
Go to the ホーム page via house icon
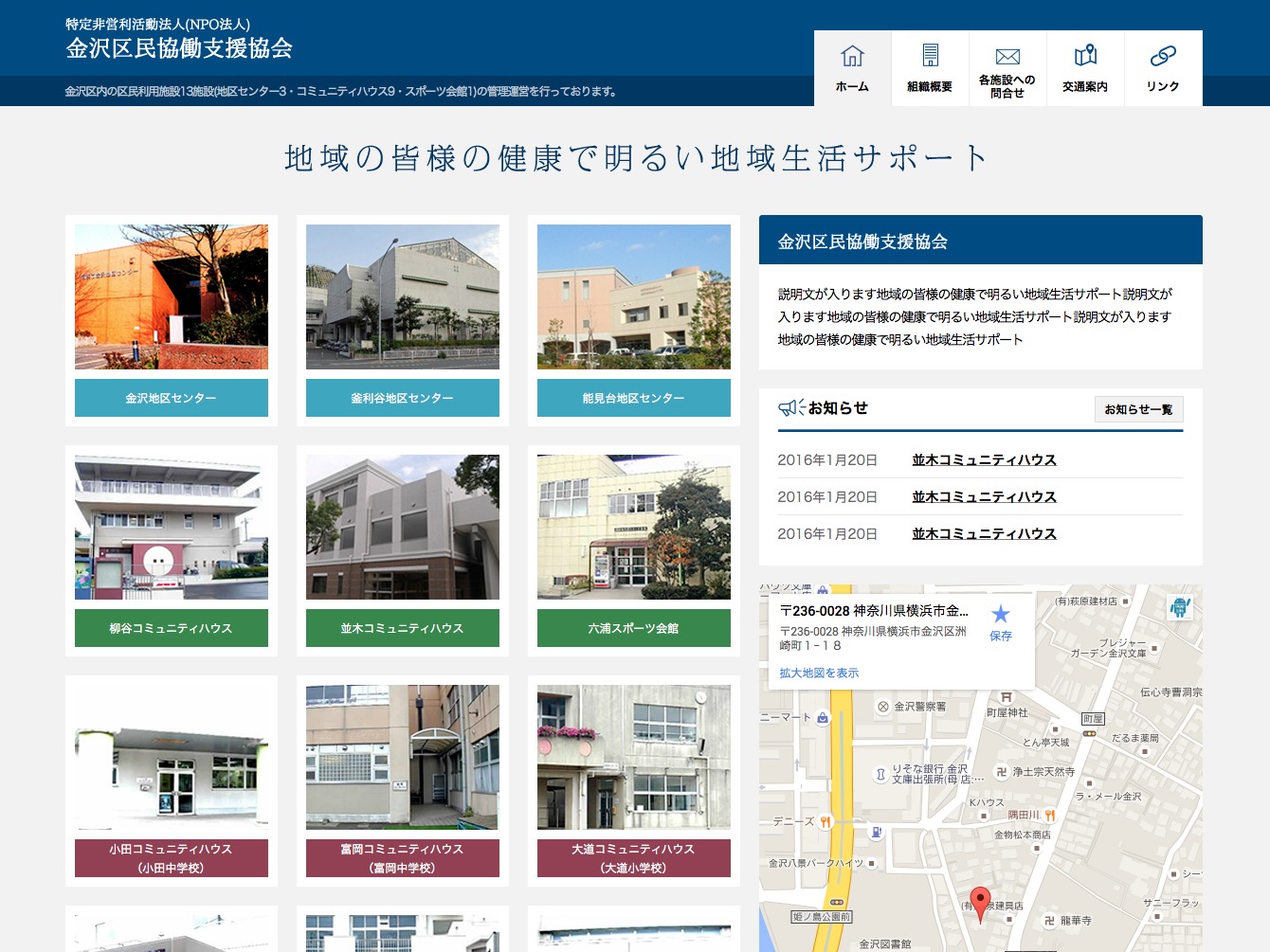852,56
